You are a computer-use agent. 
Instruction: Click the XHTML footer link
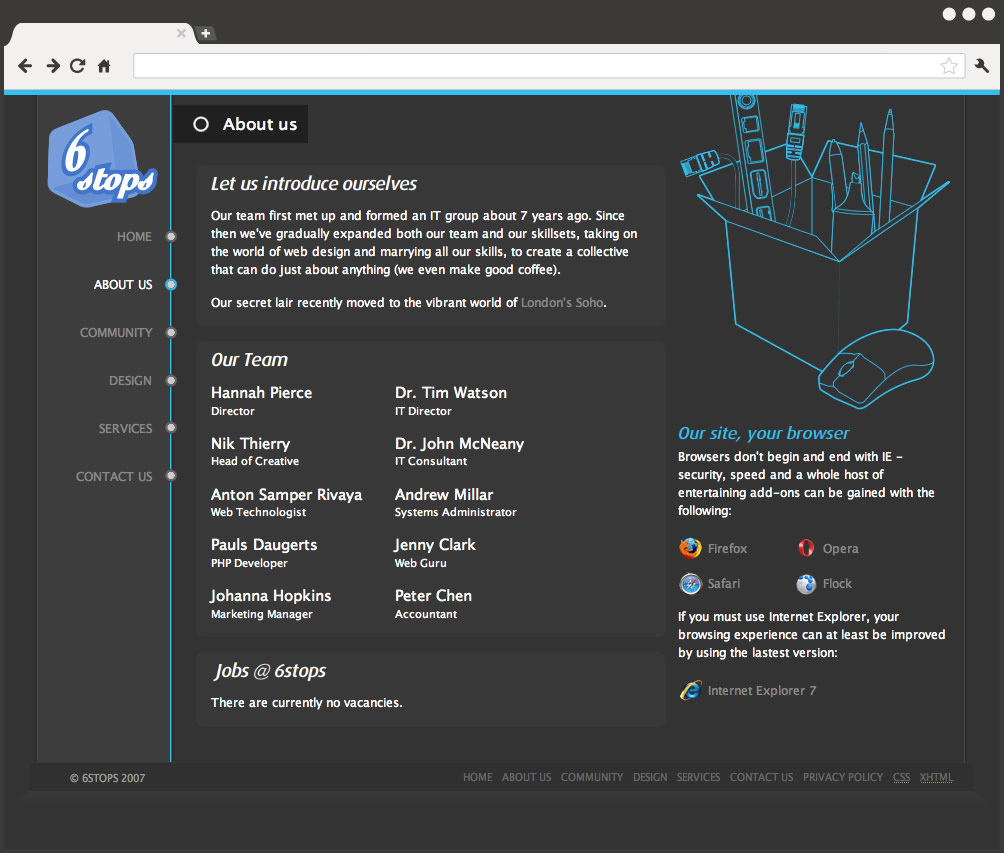tap(936, 777)
